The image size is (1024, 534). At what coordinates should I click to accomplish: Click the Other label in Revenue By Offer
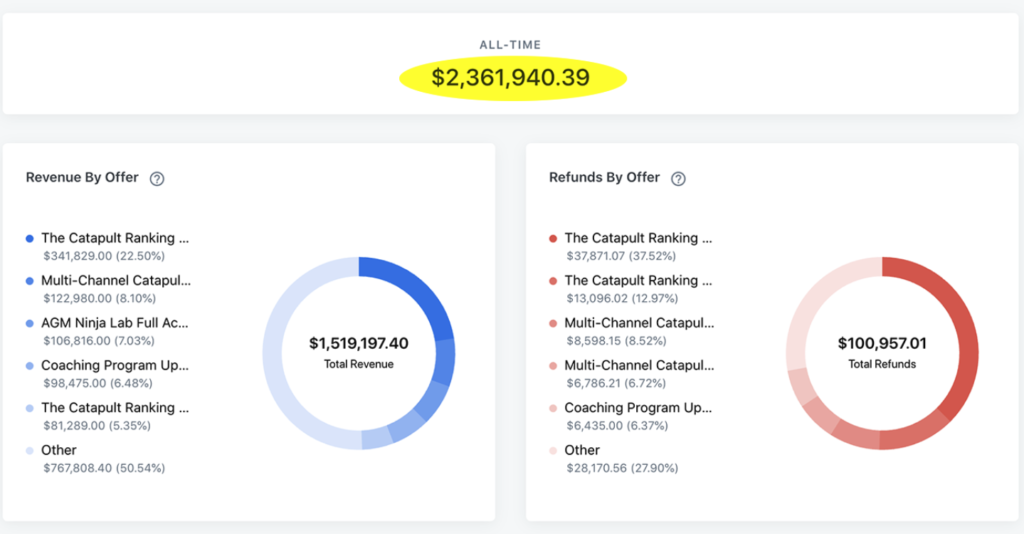(58, 450)
